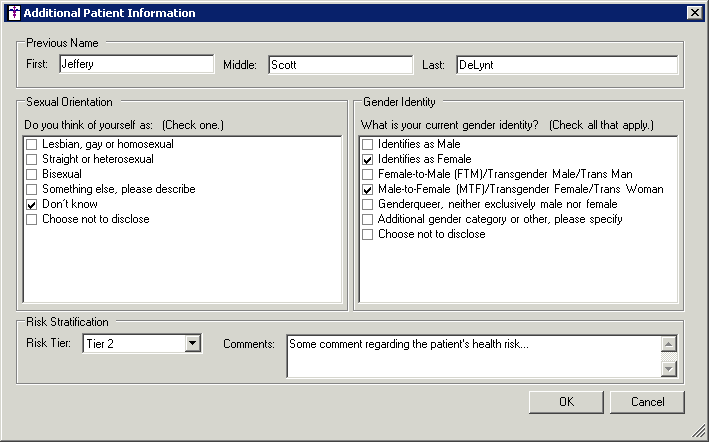Select Straight or heterosexual checkbox

coord(33,159)
